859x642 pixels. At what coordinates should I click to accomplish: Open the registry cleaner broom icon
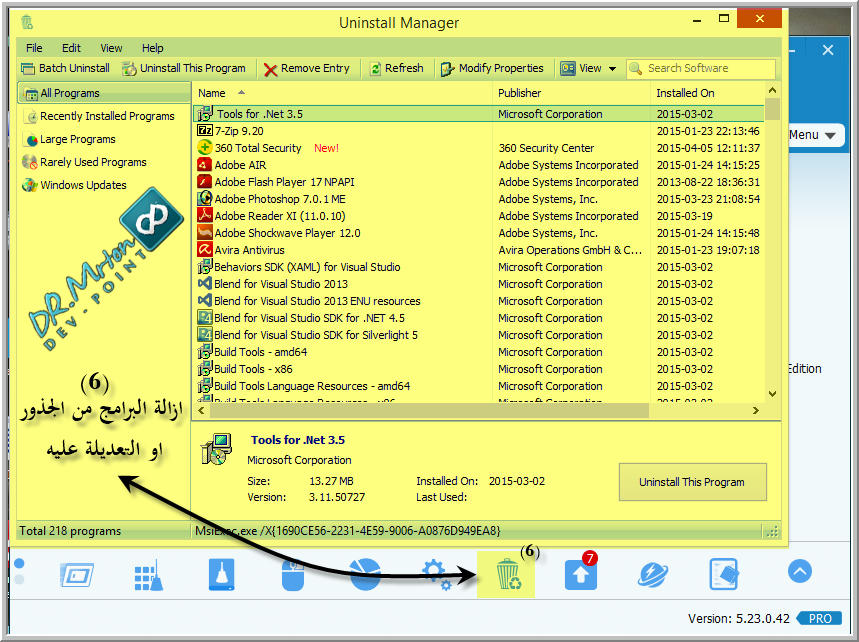click(x=148, y=574)
